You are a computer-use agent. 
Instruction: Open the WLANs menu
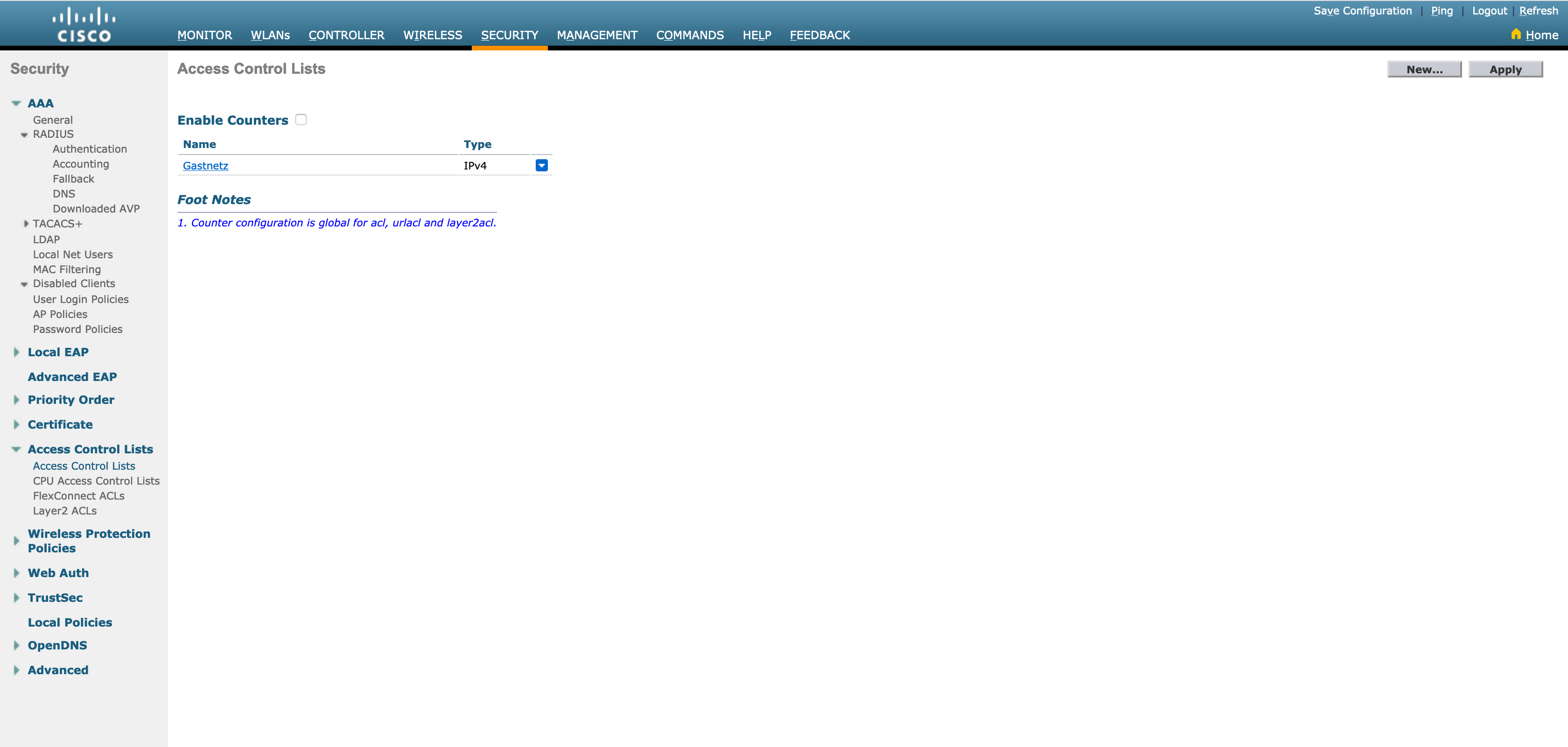point(270,35)
